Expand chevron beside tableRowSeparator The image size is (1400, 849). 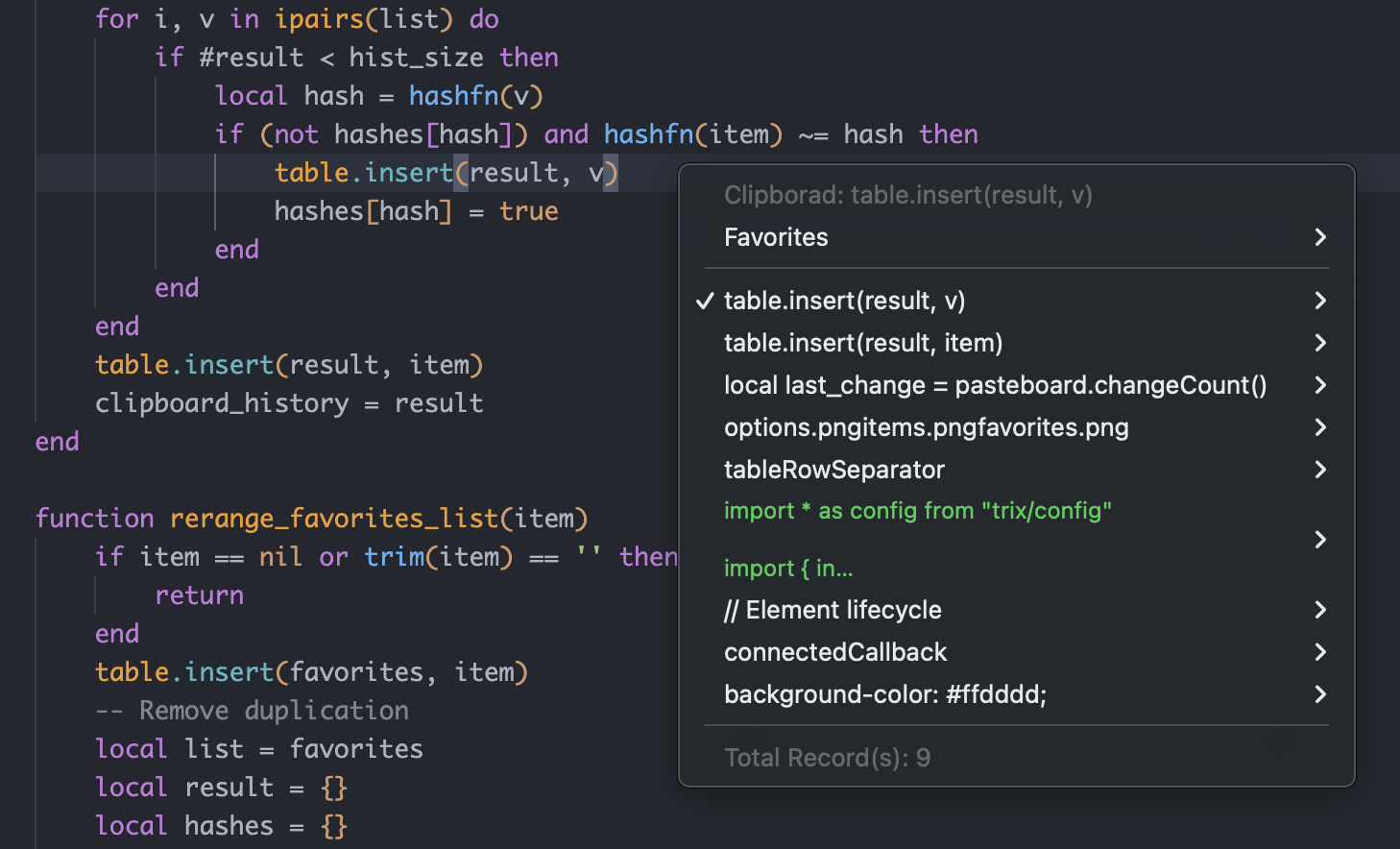[1320, 470]
